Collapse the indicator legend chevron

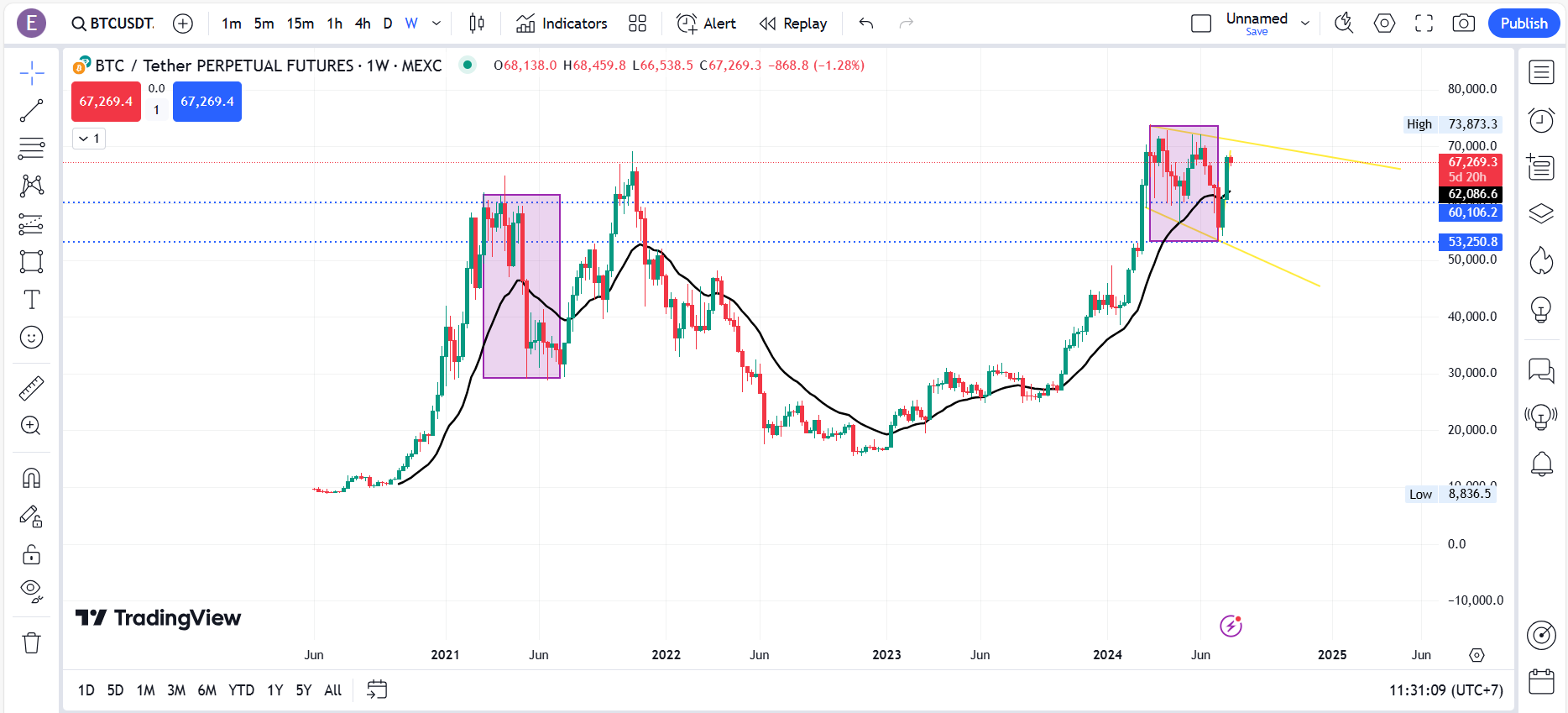point(89,139)
